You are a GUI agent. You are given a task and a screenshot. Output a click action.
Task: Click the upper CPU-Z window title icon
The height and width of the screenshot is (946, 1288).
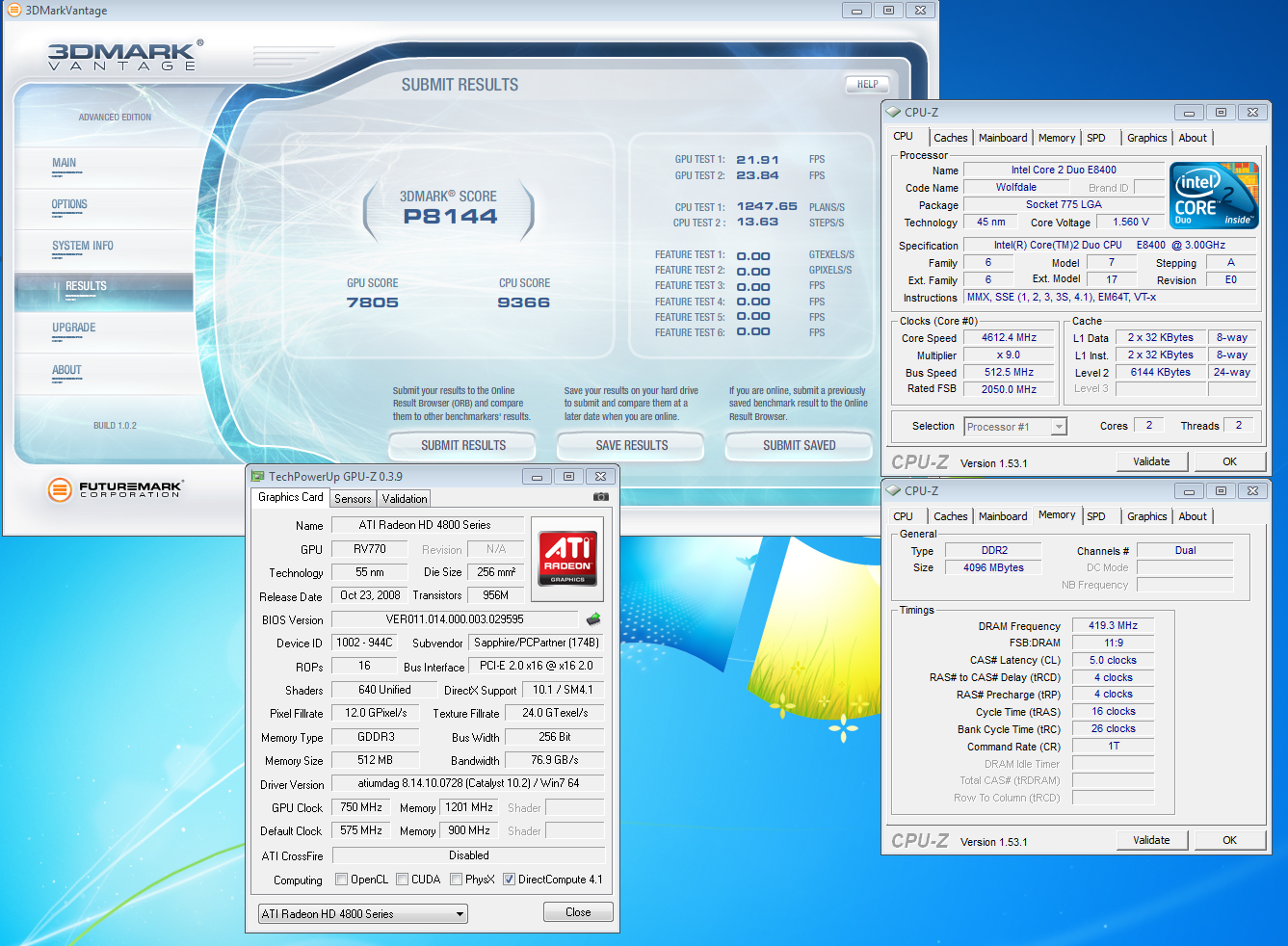pyautogui.click(x=894, y=112)
